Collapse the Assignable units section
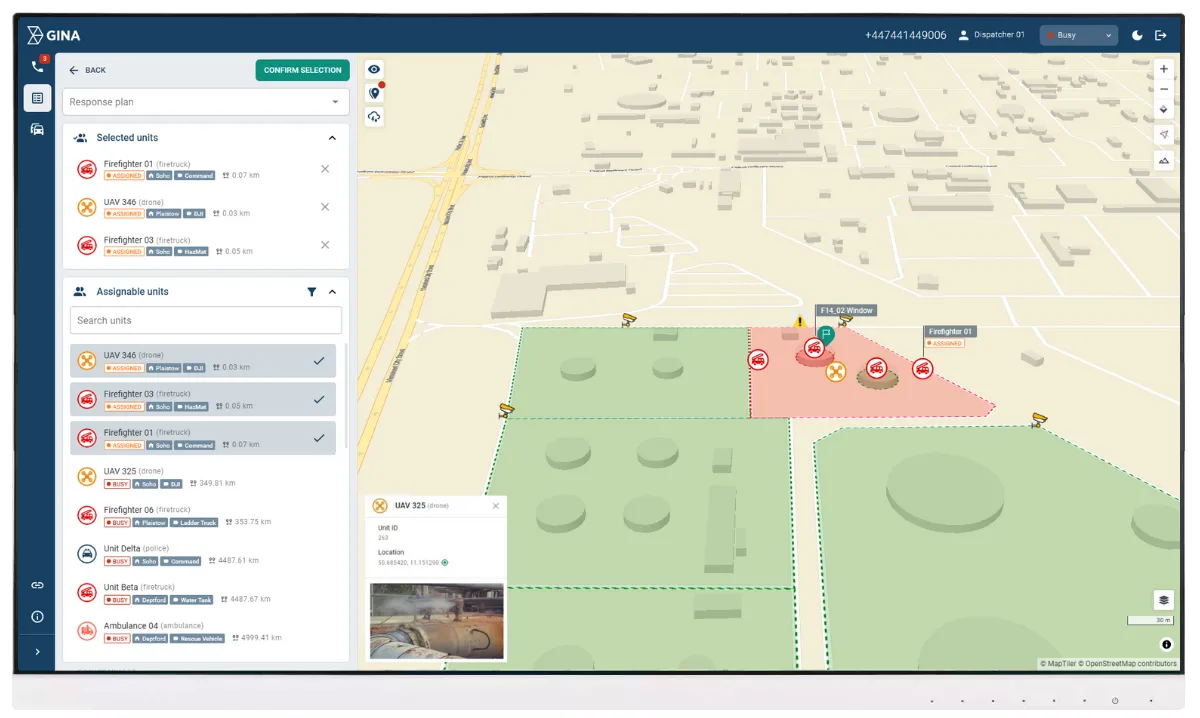1200x718 pixels. 332,291
